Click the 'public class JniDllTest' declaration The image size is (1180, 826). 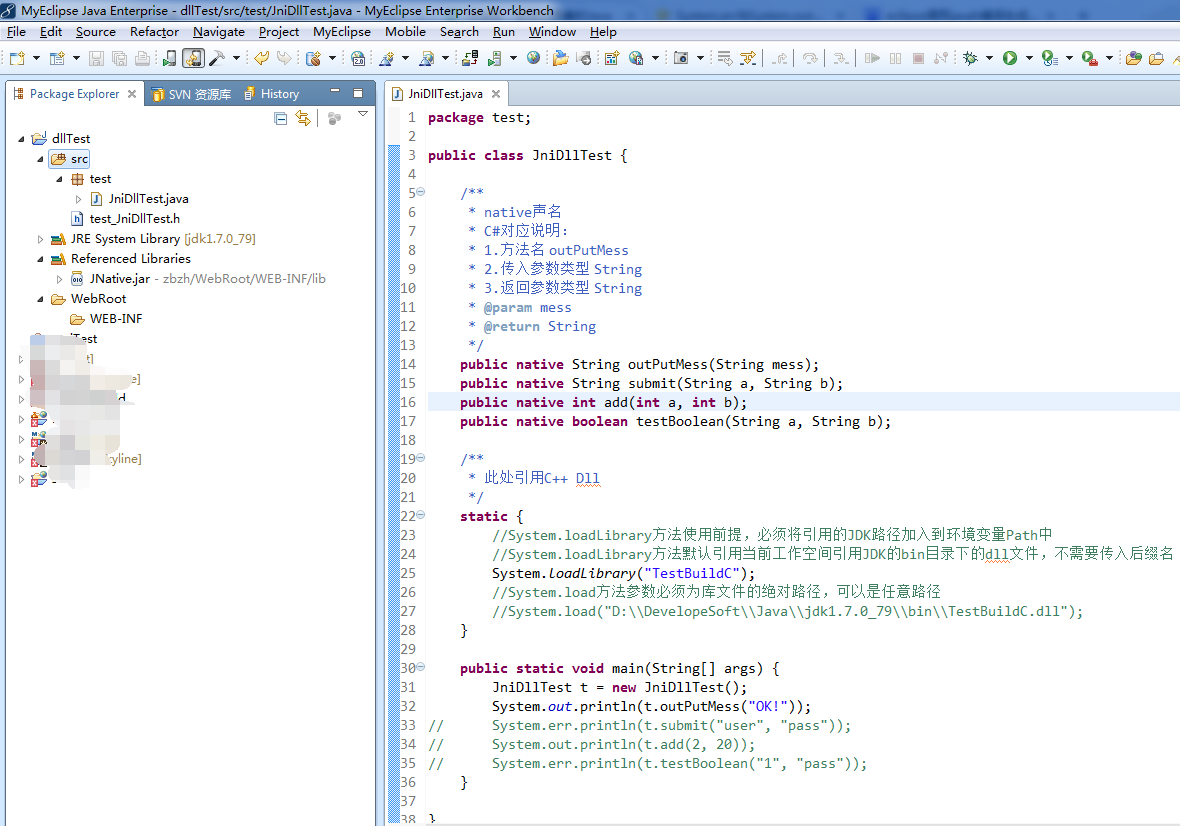point(528,156)
